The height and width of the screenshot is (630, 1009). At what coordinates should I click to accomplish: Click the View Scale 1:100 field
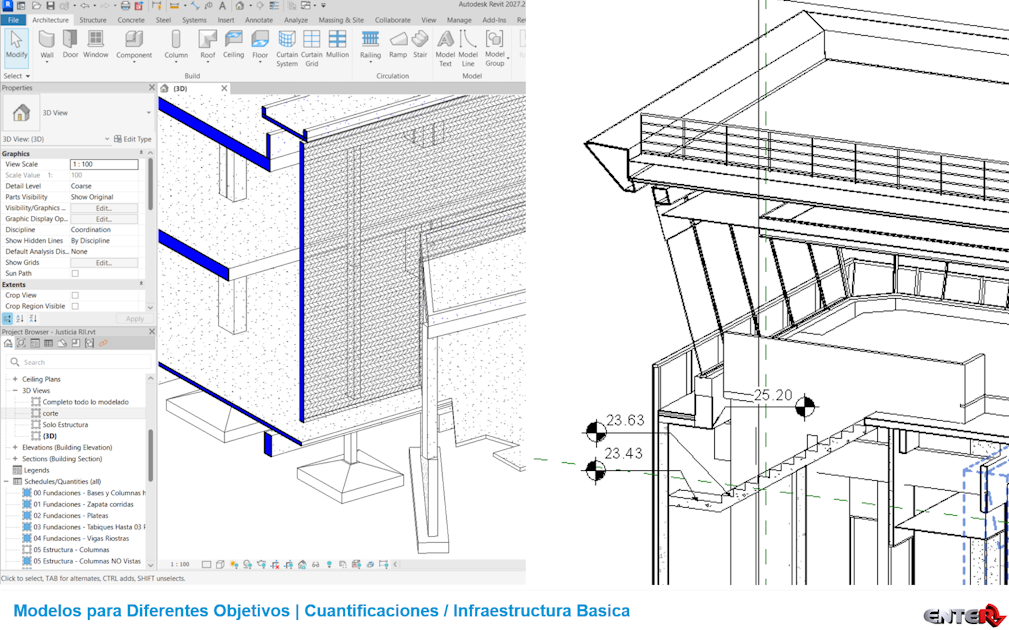click(x=104, y=164)
